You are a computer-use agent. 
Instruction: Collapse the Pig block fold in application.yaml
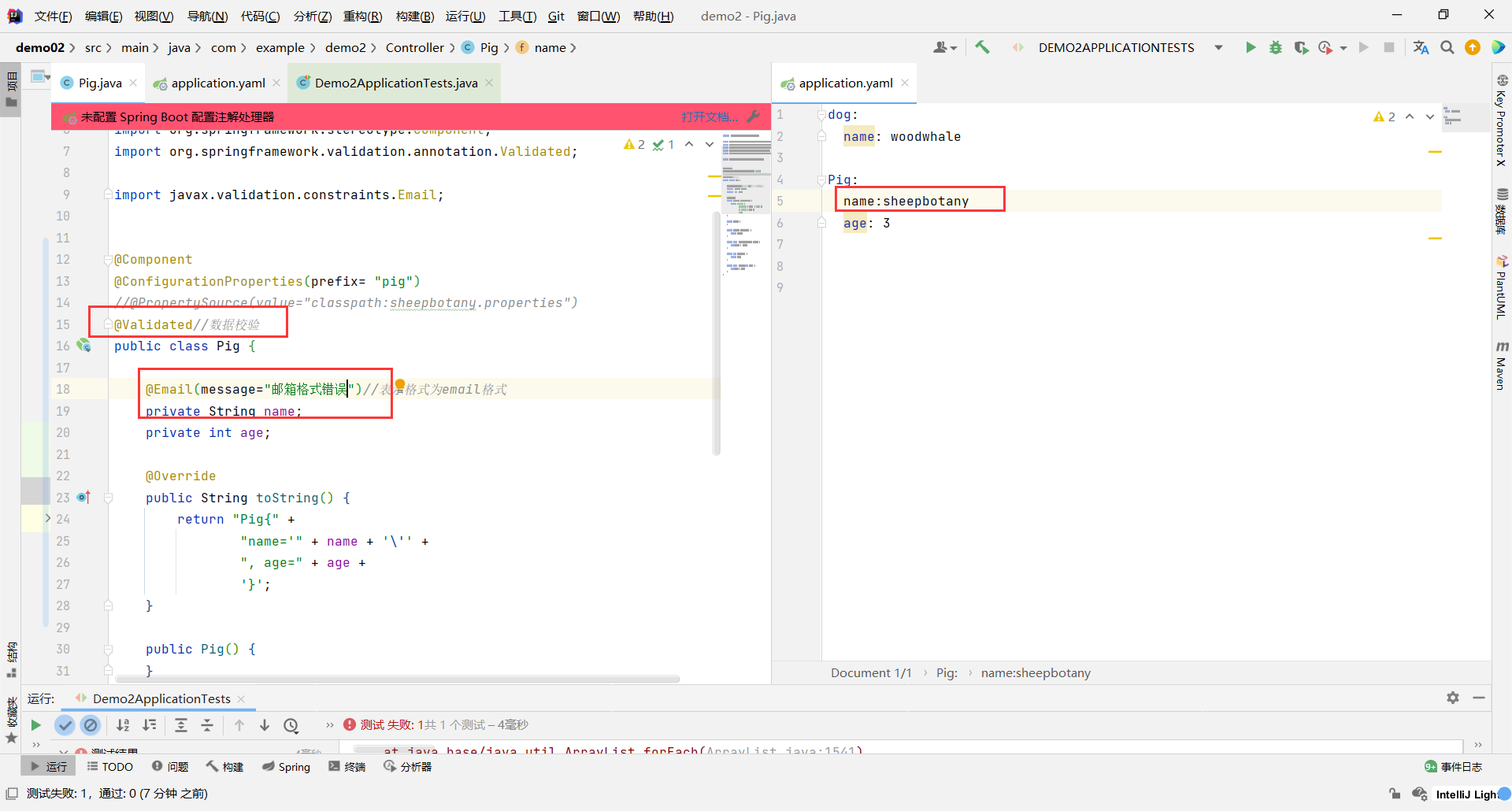point(822,180)
